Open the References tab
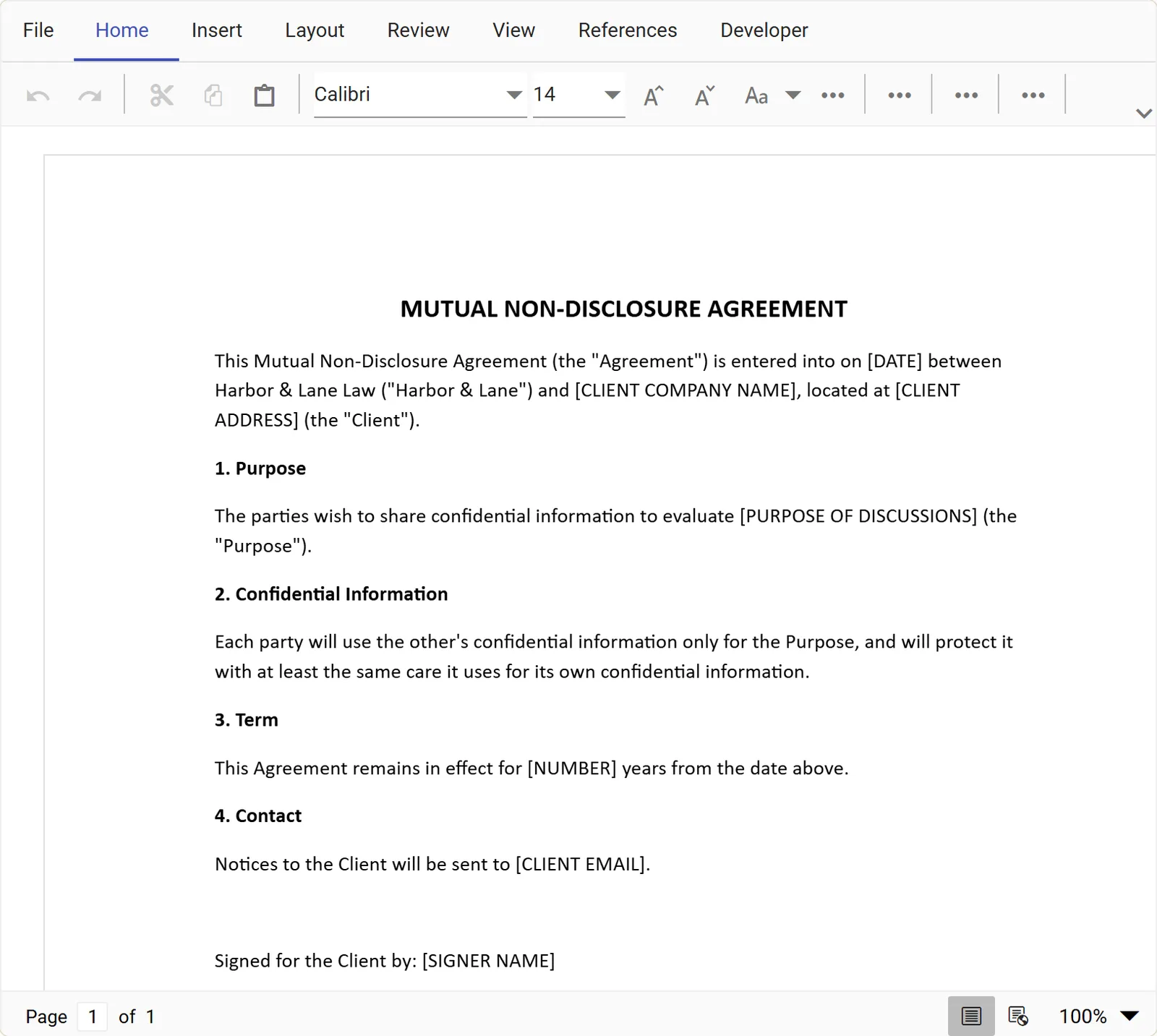 pyautogui.click(x=628, y=30)
